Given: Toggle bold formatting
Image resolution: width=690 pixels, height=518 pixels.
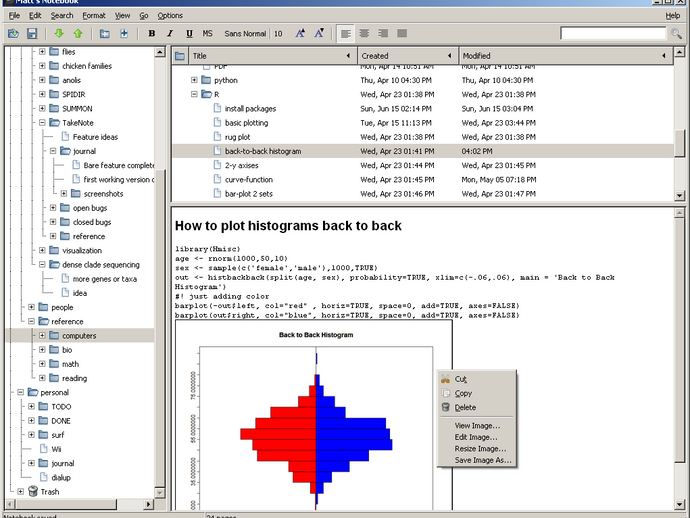Looking at the screenshot, I should [x=152, y=33].
